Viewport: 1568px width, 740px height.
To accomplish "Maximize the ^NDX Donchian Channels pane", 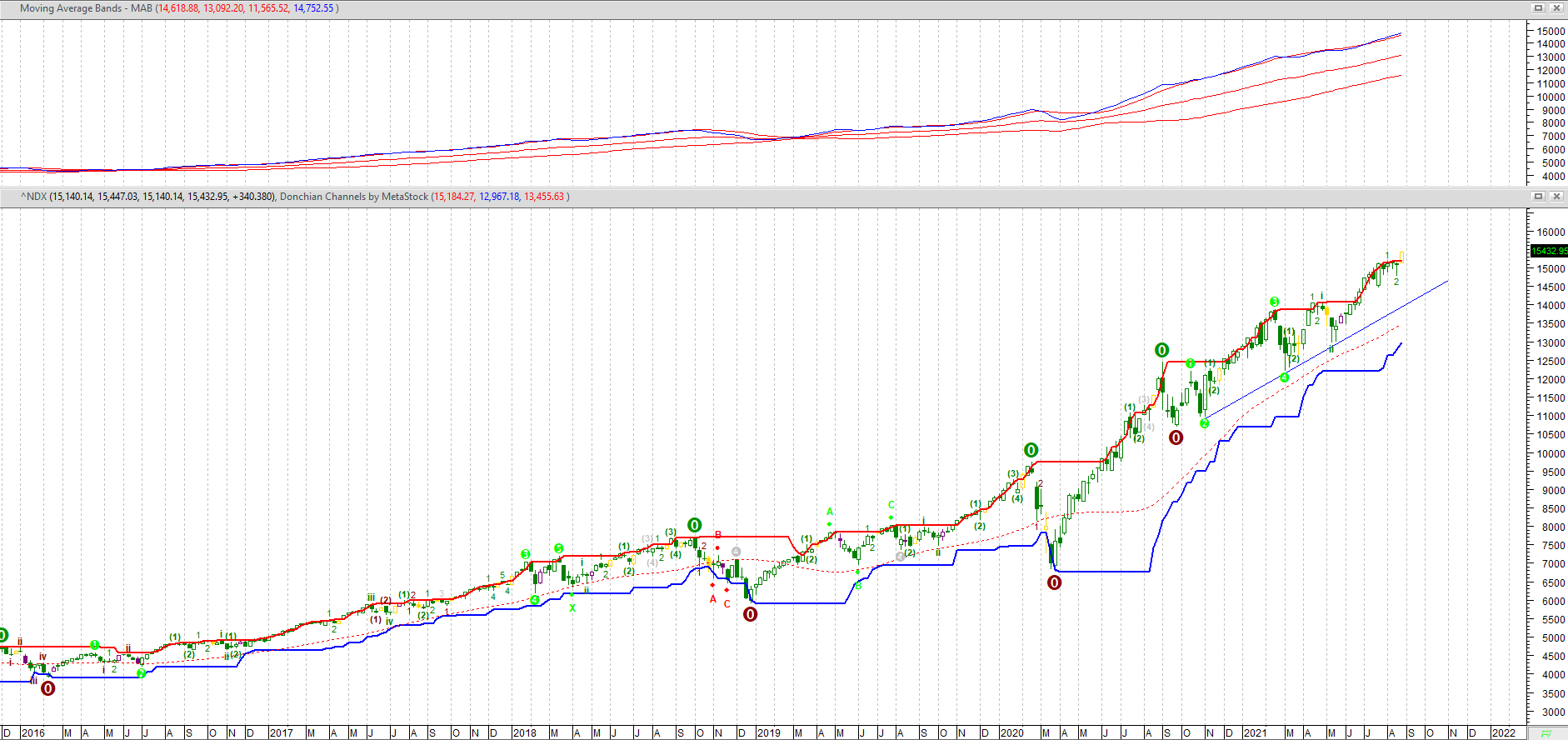I will click(1539, 197).
